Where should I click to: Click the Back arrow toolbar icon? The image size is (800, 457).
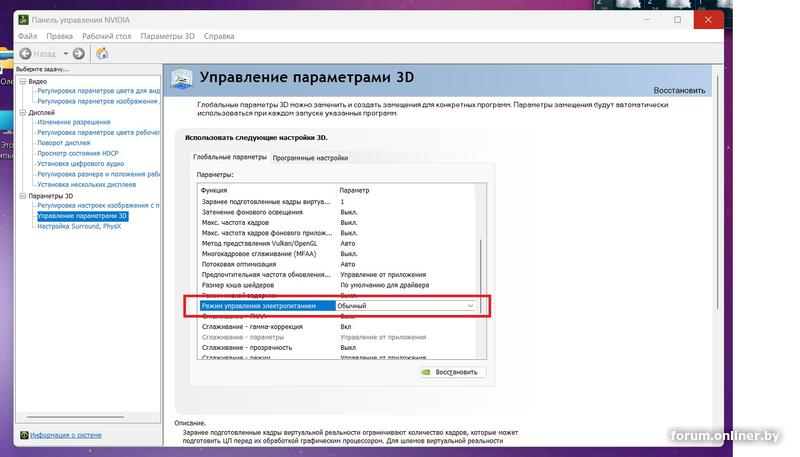pyautogui.click(x=26, y=53)
